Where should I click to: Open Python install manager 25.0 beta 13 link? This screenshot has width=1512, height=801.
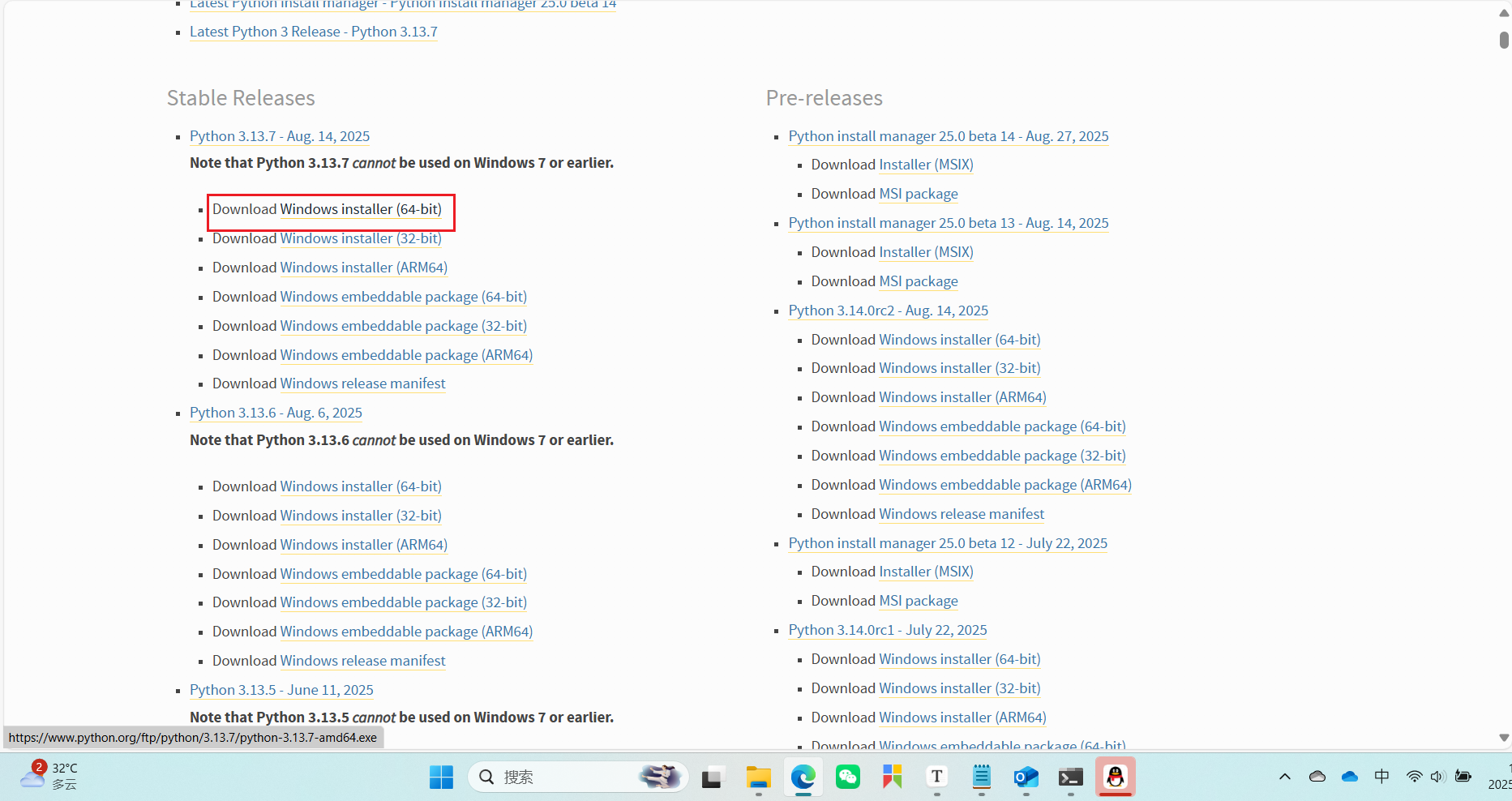click(x=949, y=223)
